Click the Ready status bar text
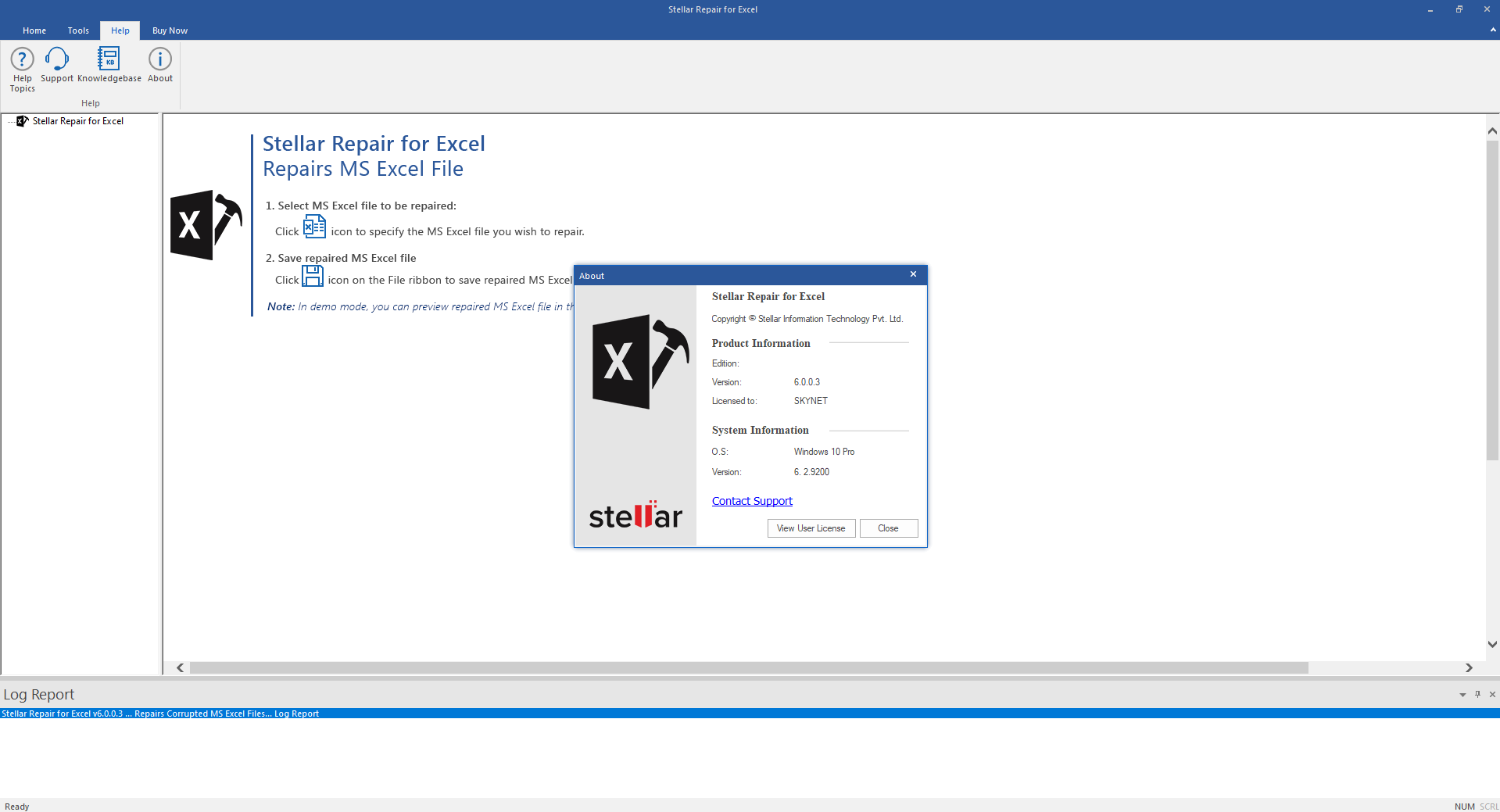Image resolution: width=1500 pixels, height=812 pixels. [17, 807]
